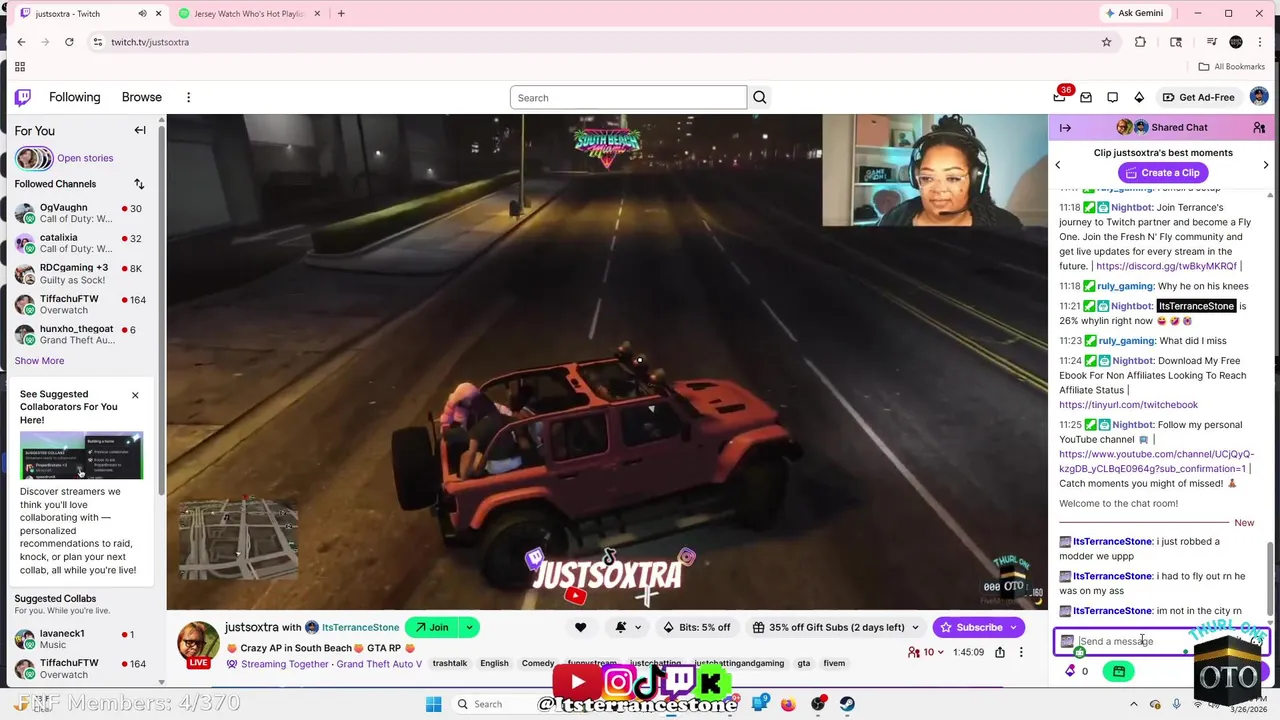Open the notification bell dropdown
The image size is (1280, 720).
coord(627,627)
